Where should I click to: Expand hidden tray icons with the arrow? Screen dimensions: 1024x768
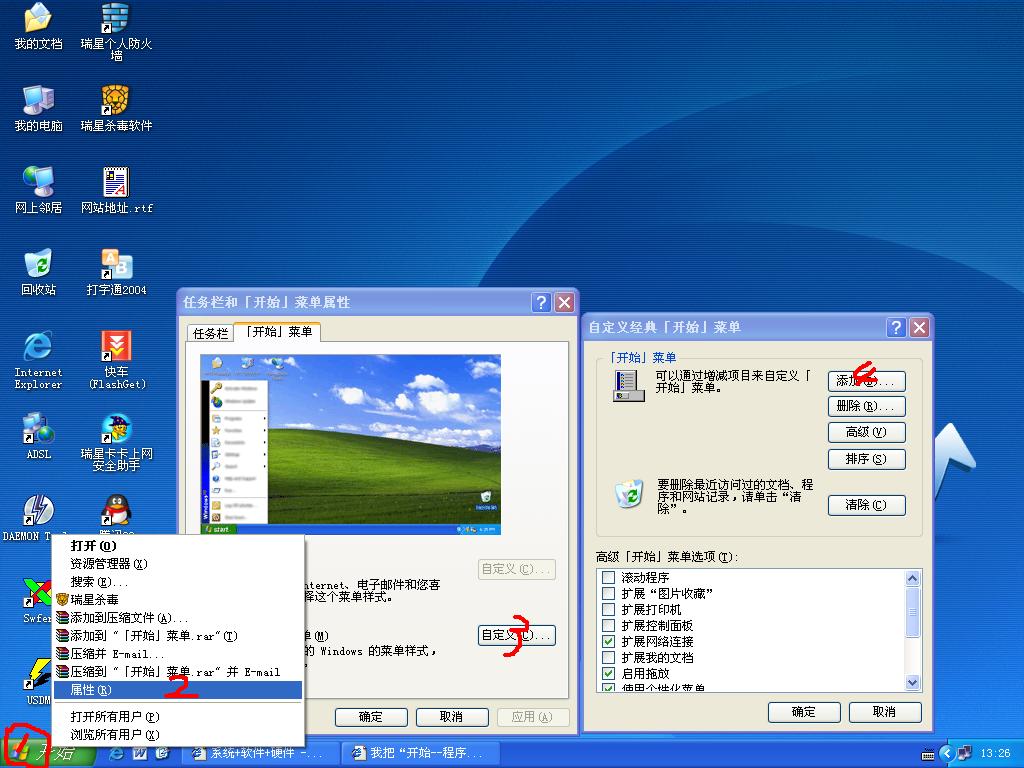coord(946,753)
